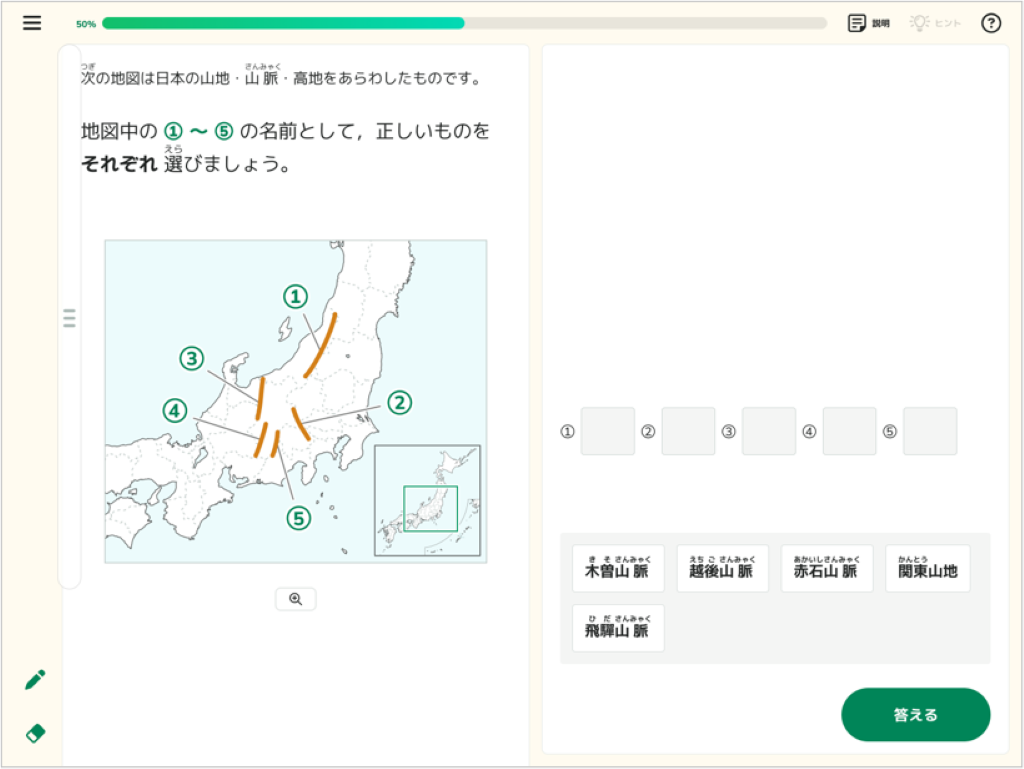Click the answer slot for ⑤

tap(930, 431)
